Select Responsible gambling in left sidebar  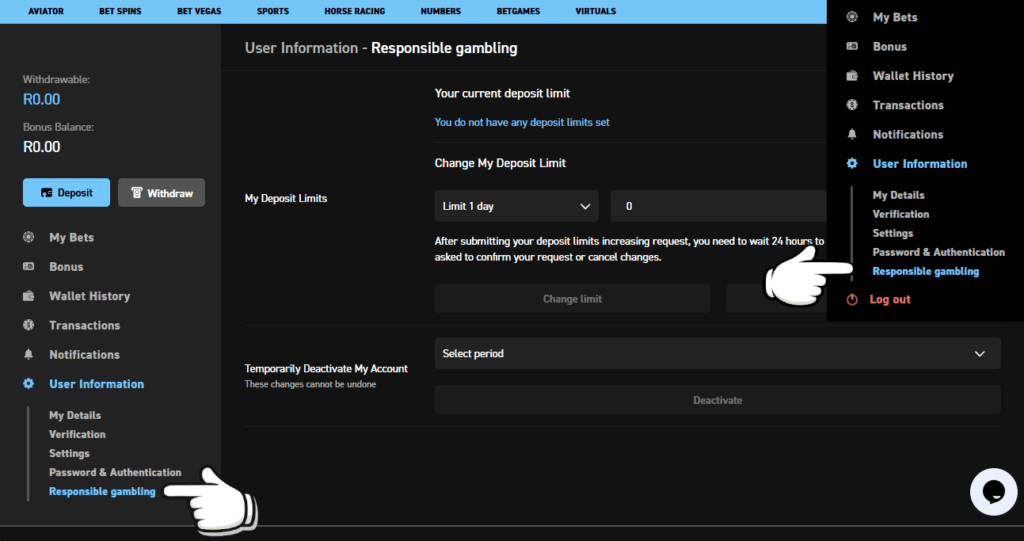click(102, 491)
